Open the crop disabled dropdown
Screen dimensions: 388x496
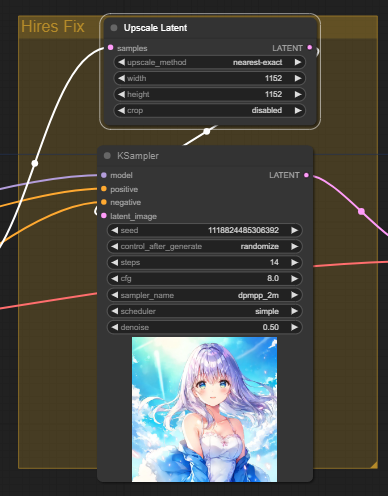click(x=210, y=110)
